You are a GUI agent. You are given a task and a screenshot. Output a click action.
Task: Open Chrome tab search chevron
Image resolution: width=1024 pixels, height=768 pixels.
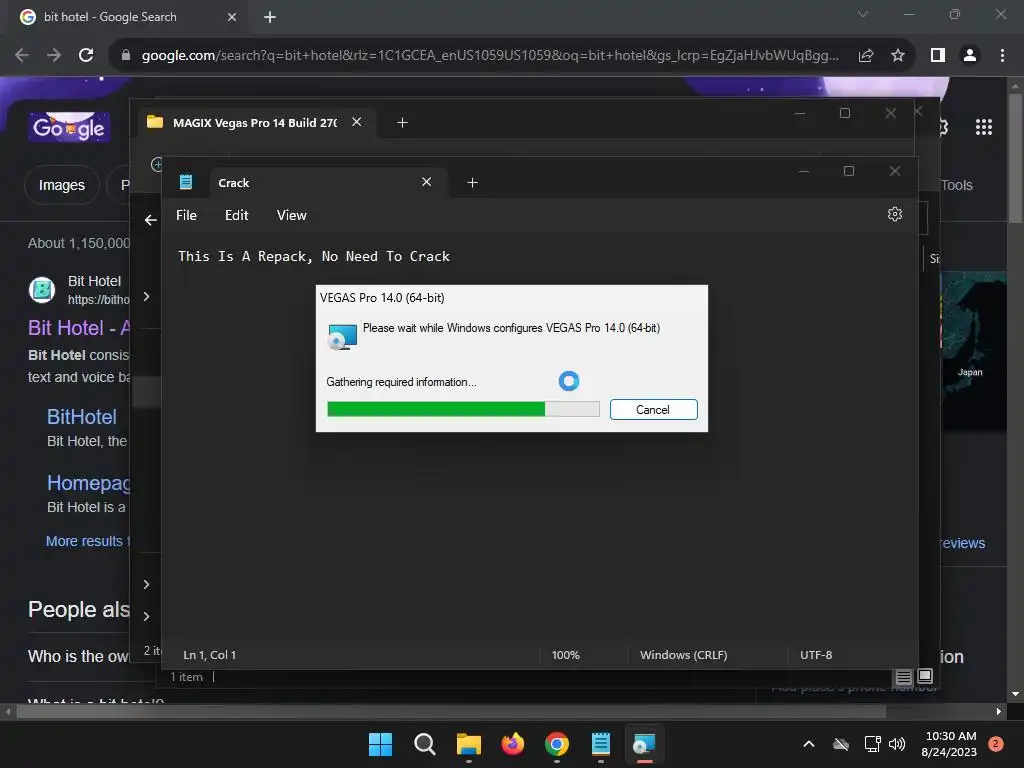click(863, 14)
